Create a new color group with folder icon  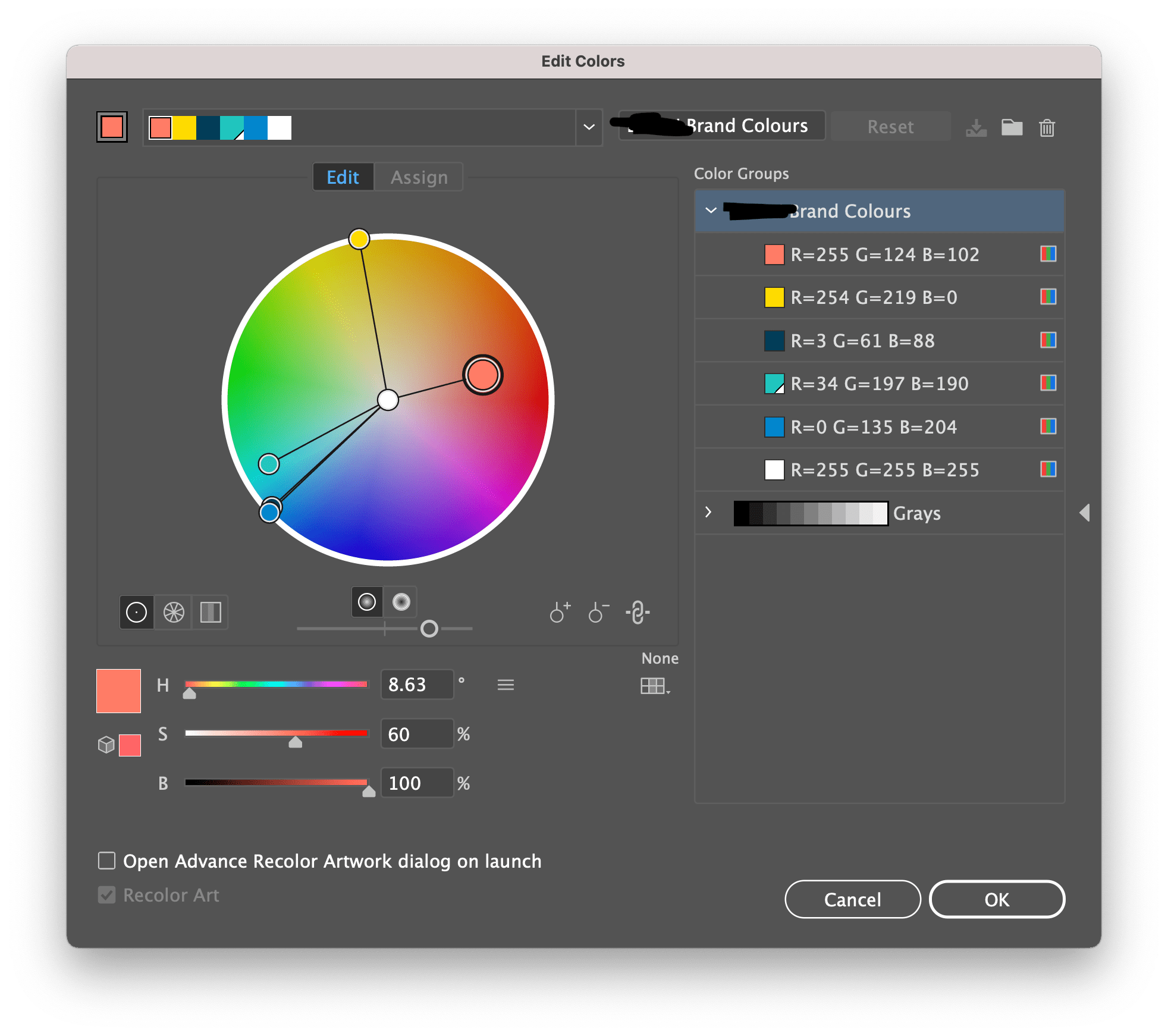click(1011, 127)
